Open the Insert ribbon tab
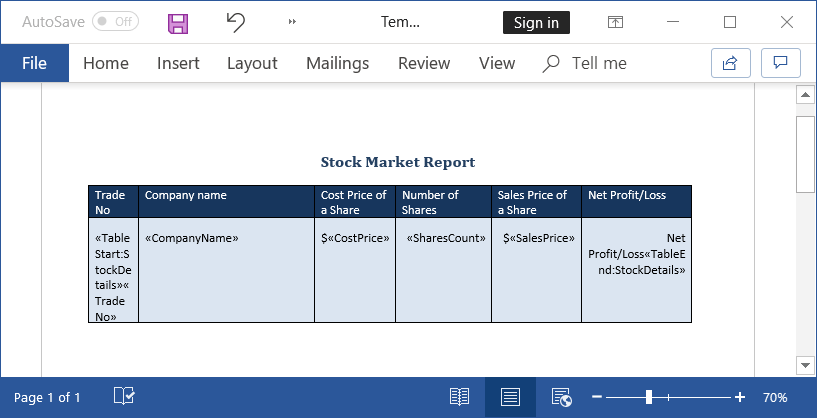This screenshot has height=418, width=817. (178, 63)
